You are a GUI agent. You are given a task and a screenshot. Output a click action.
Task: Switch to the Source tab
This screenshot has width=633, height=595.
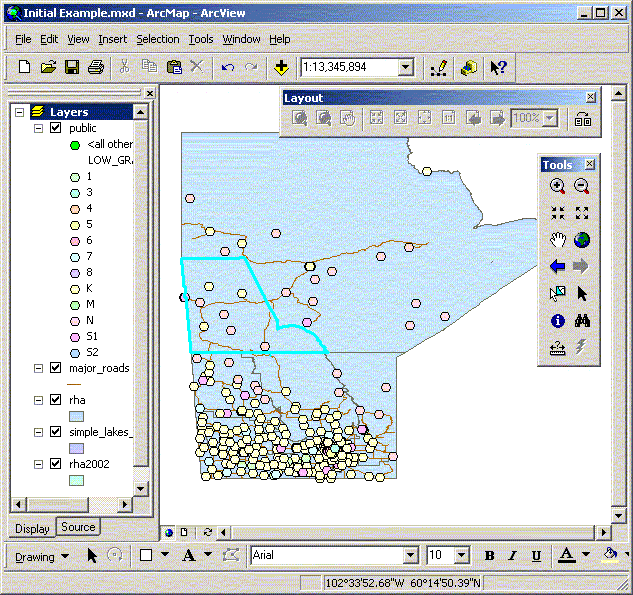78,527
